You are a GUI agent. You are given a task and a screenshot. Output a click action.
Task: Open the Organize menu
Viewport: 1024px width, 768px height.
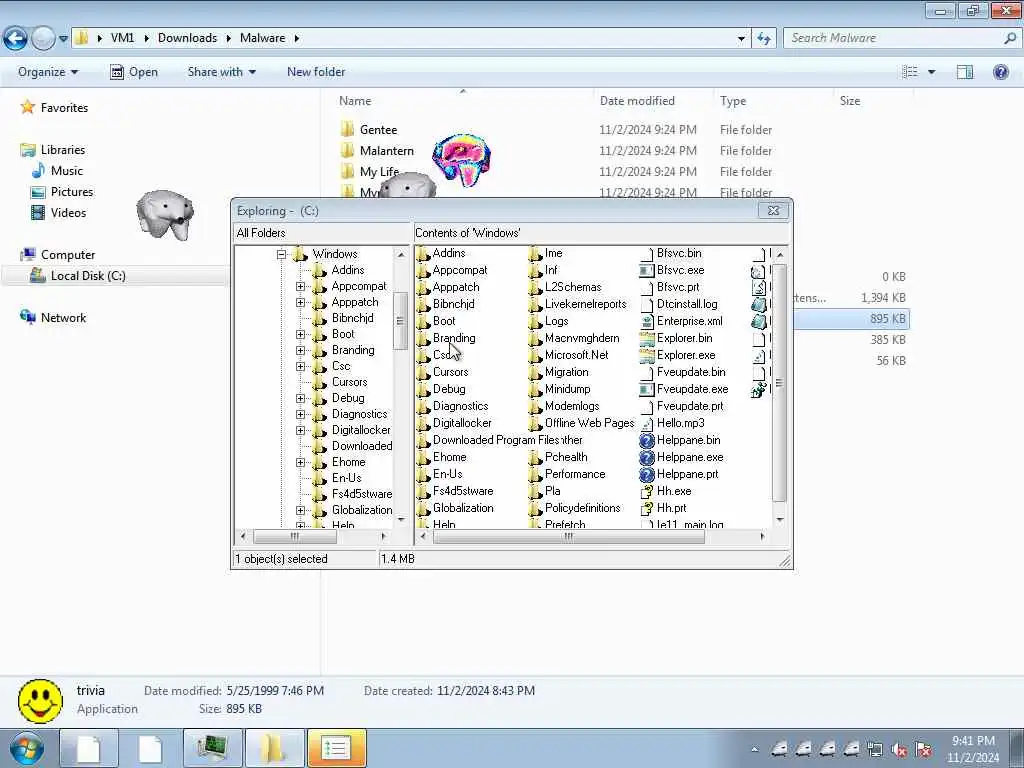coord(48,72)
